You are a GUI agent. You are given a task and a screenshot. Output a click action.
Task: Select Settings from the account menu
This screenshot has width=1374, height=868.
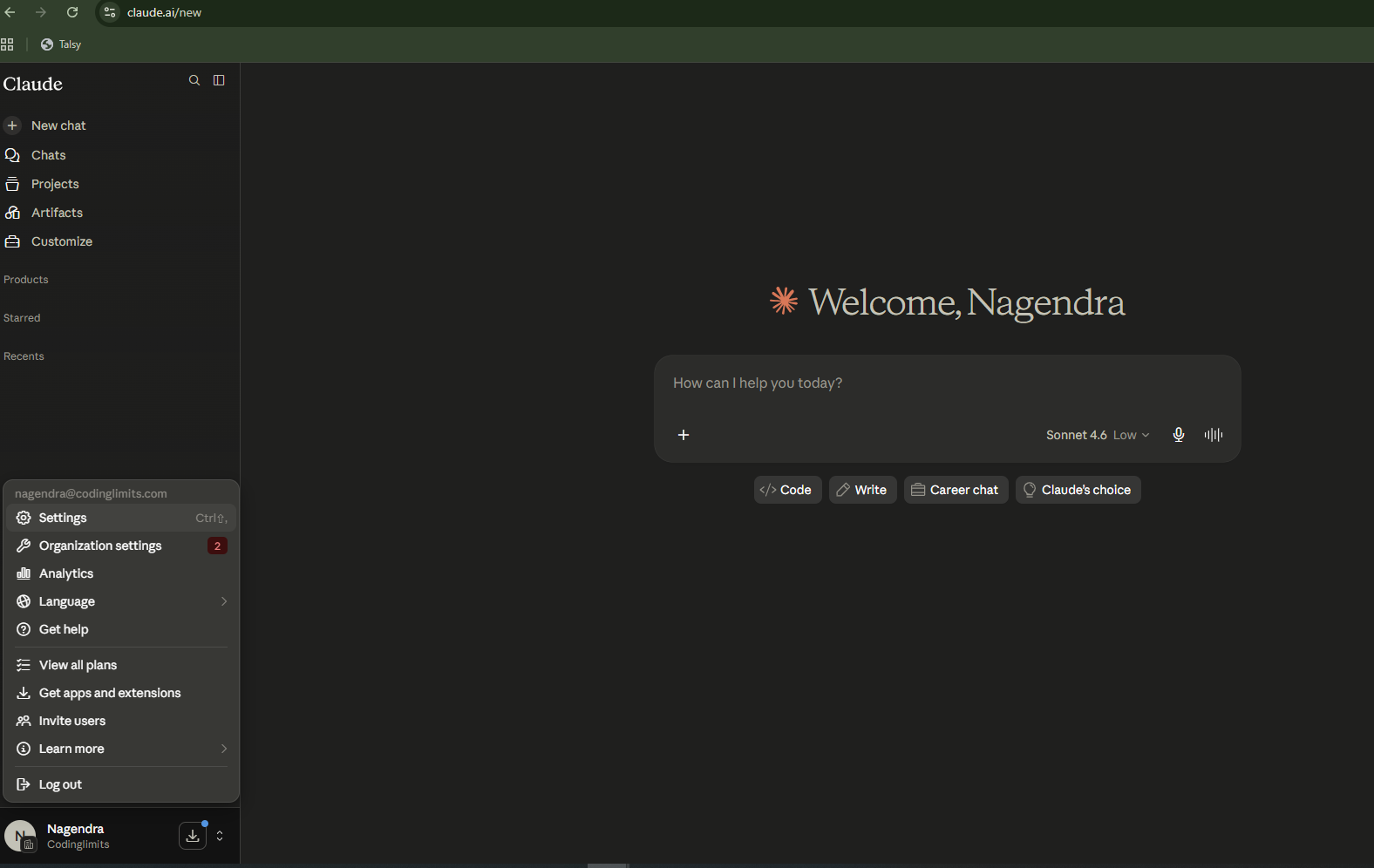pyautogui.click(x=121, y=518)
